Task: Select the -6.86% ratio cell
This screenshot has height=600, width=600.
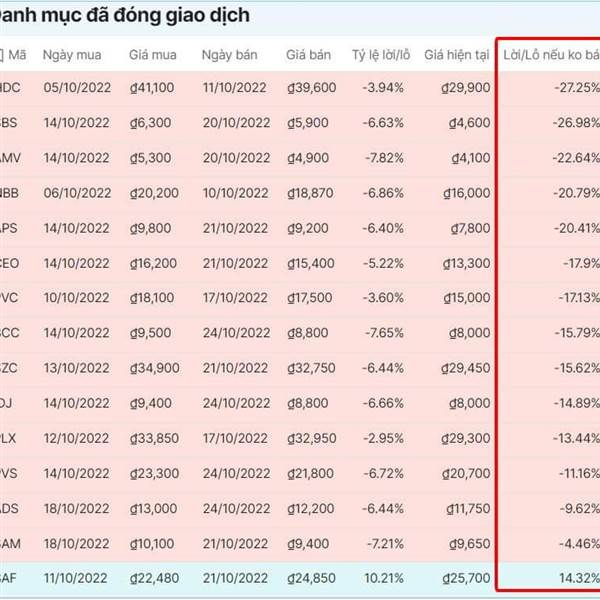Action: click(383, 193)
